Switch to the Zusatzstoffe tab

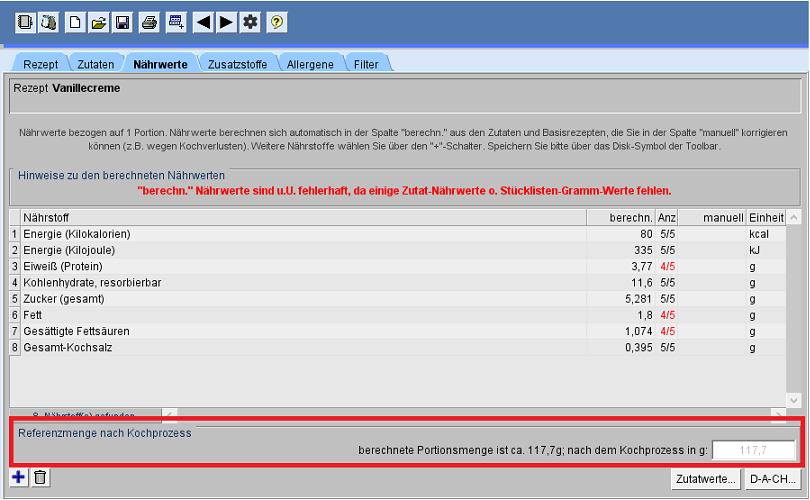(x=237, y=64)
